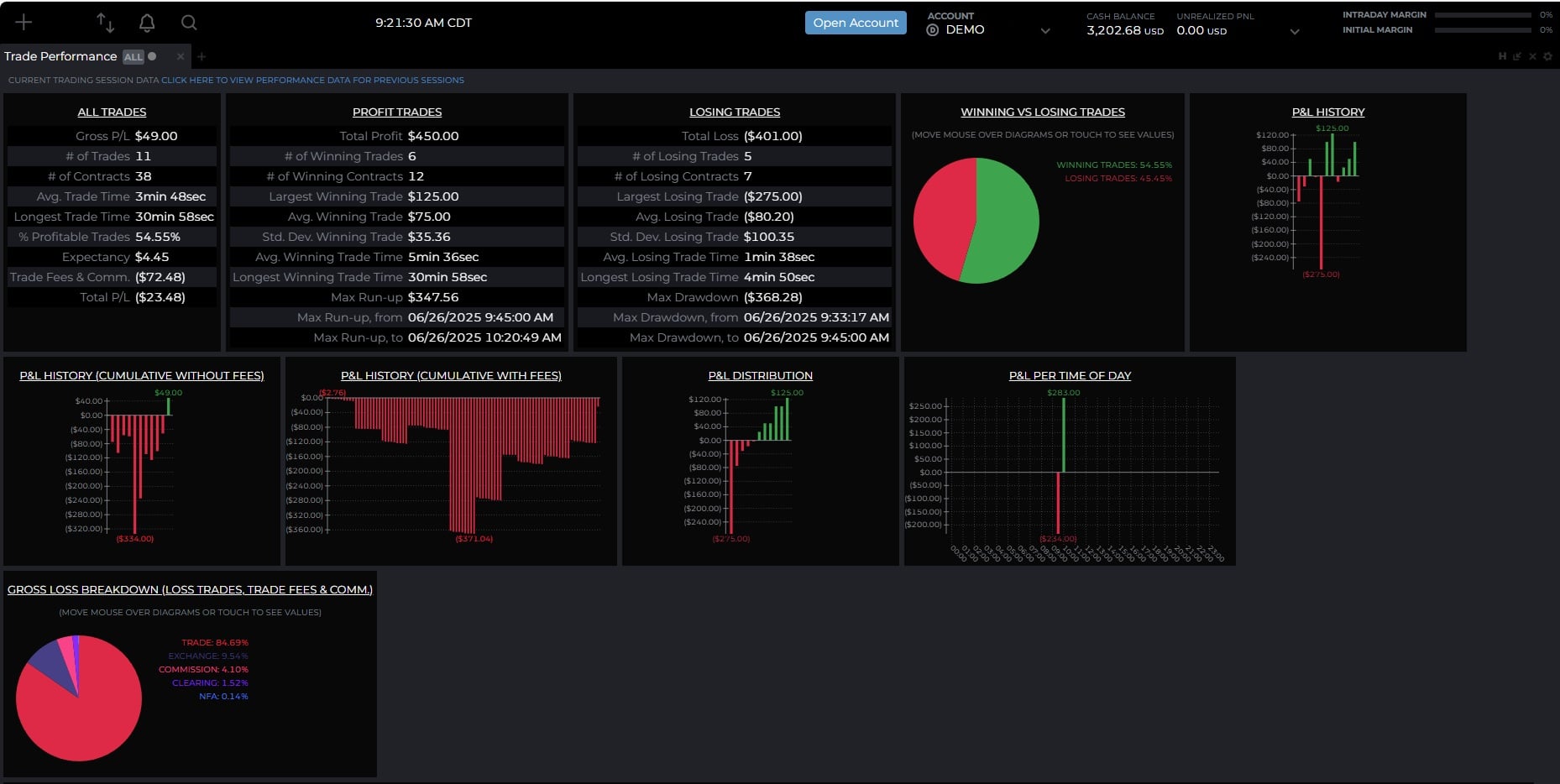Click the % Profitable Trades value 54.55%

tap(158, 237)
